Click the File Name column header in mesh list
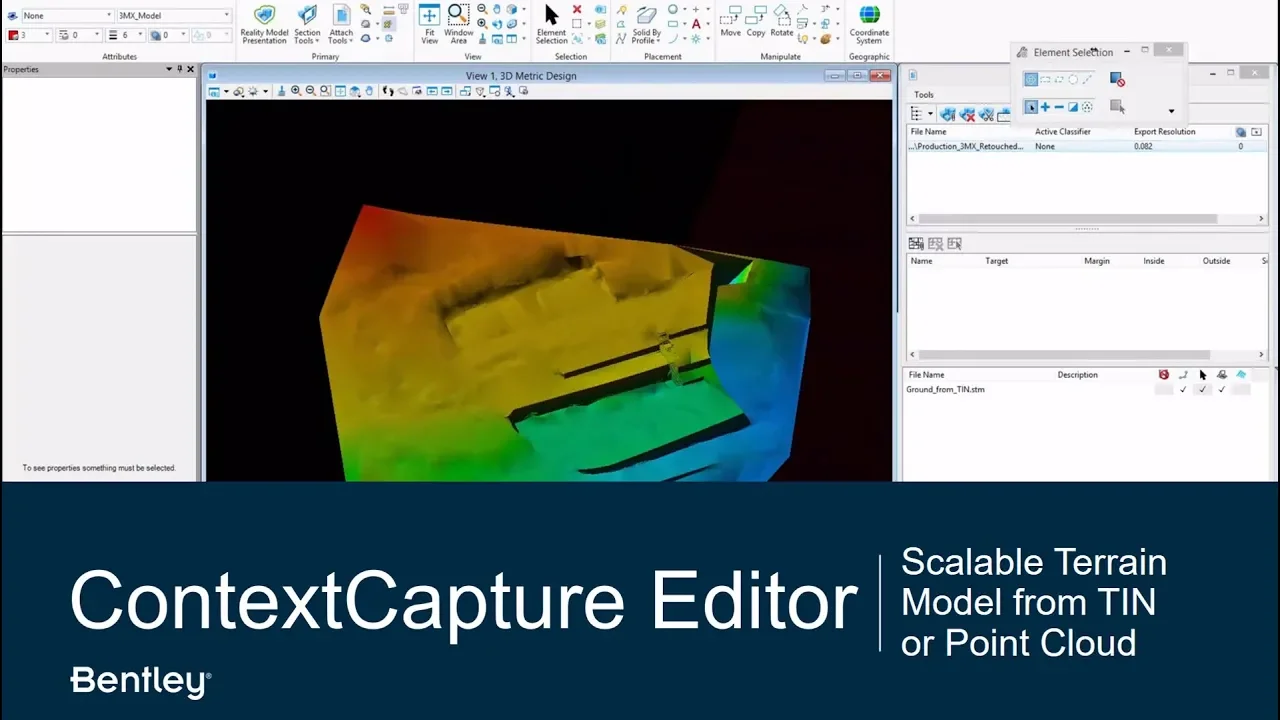 [928, 132]
